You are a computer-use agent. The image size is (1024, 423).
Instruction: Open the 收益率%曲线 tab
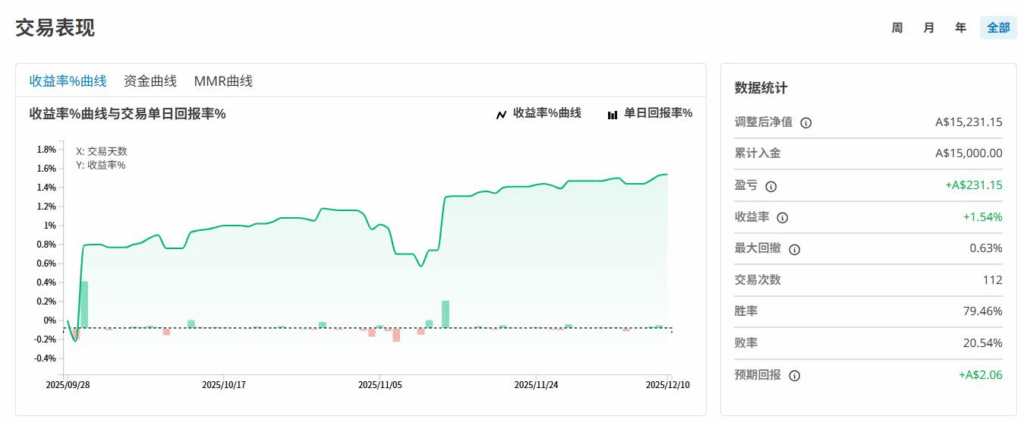[x=68, y=81]
